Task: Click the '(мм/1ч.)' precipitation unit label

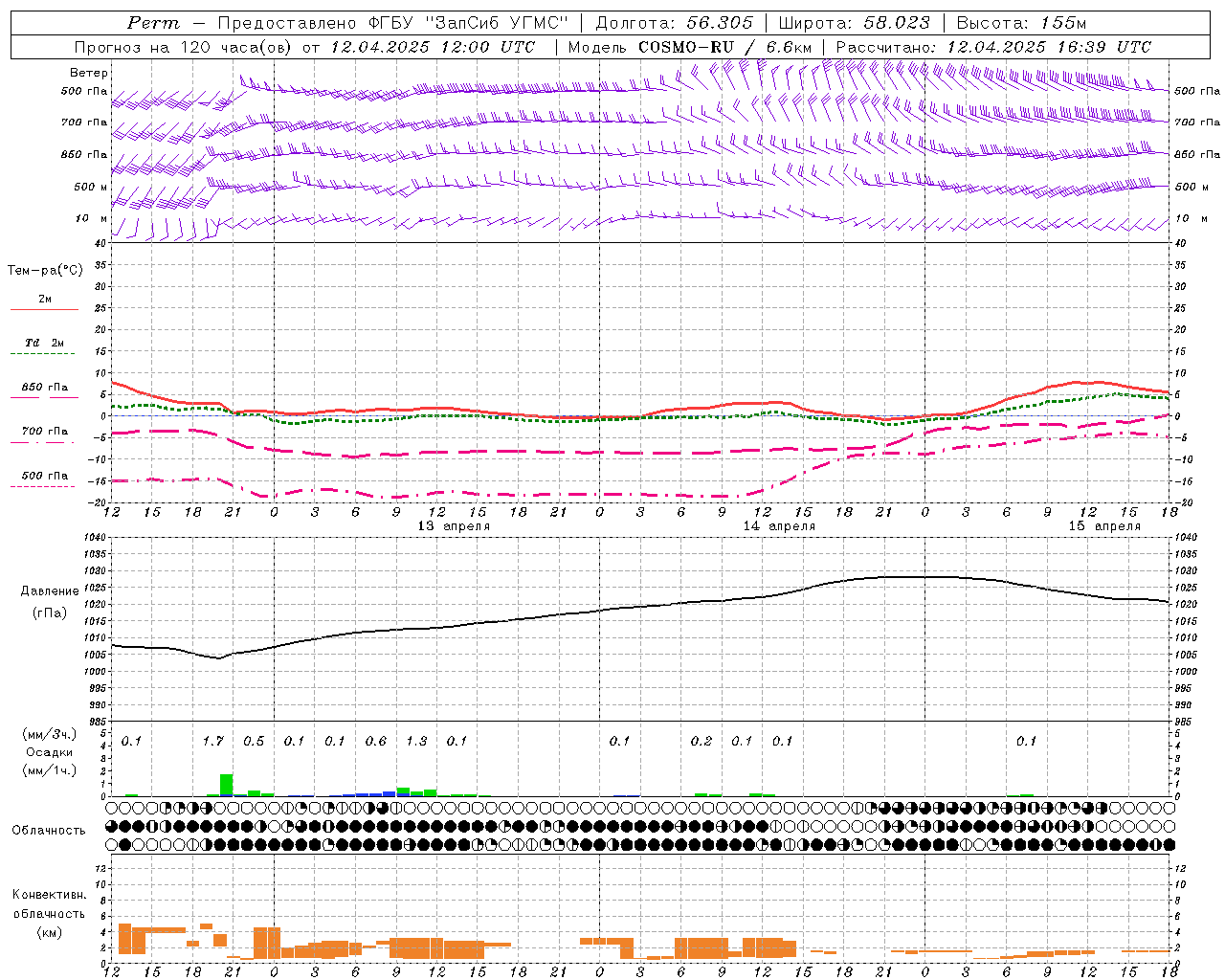Action: pyautogui.click(x=50, y=770)
